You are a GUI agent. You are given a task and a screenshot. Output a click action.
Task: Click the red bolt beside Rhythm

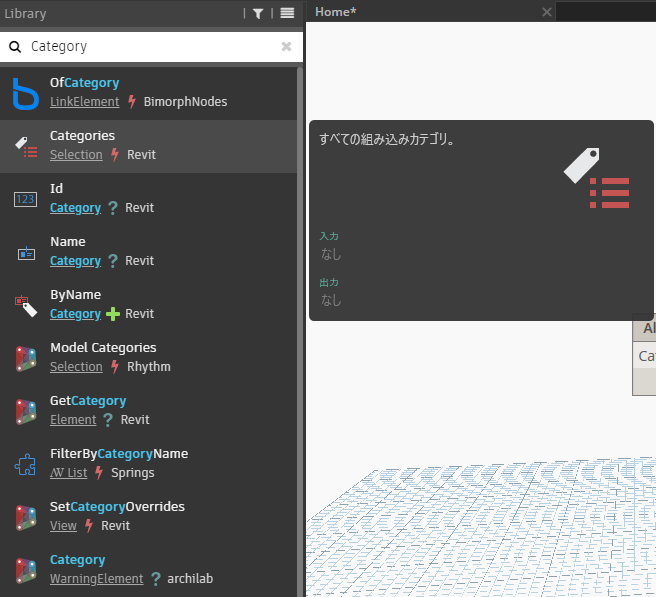pyautogui.click(x=115, y=367)
